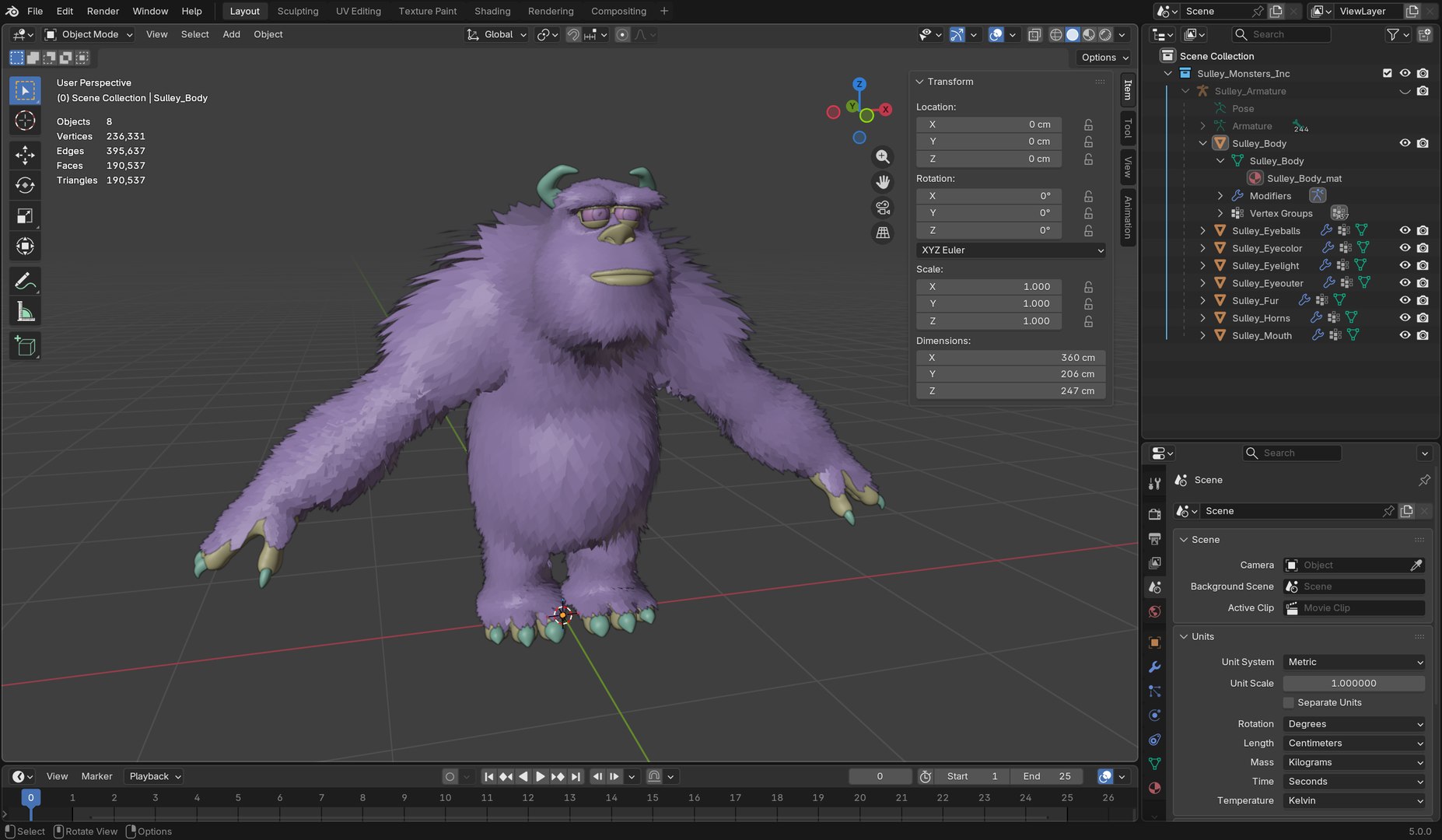1442x840 pixels.
Task: Click the Scale X value field
Action: coord(989,286)
